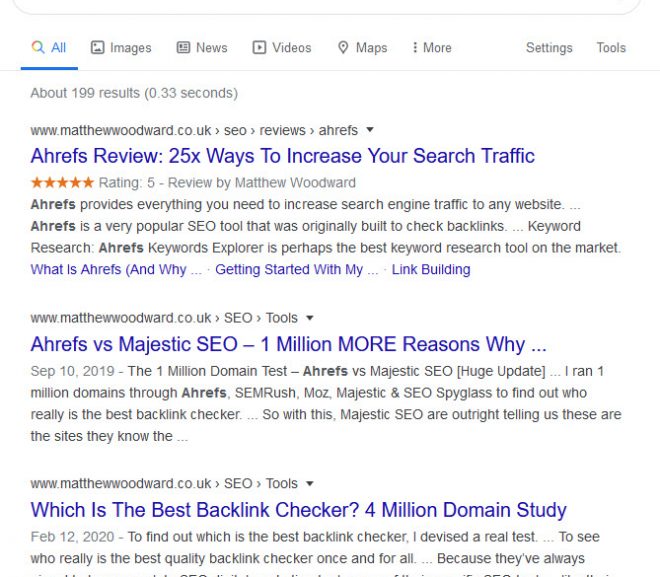
Task: Expand the More menu
Action: 432,48
